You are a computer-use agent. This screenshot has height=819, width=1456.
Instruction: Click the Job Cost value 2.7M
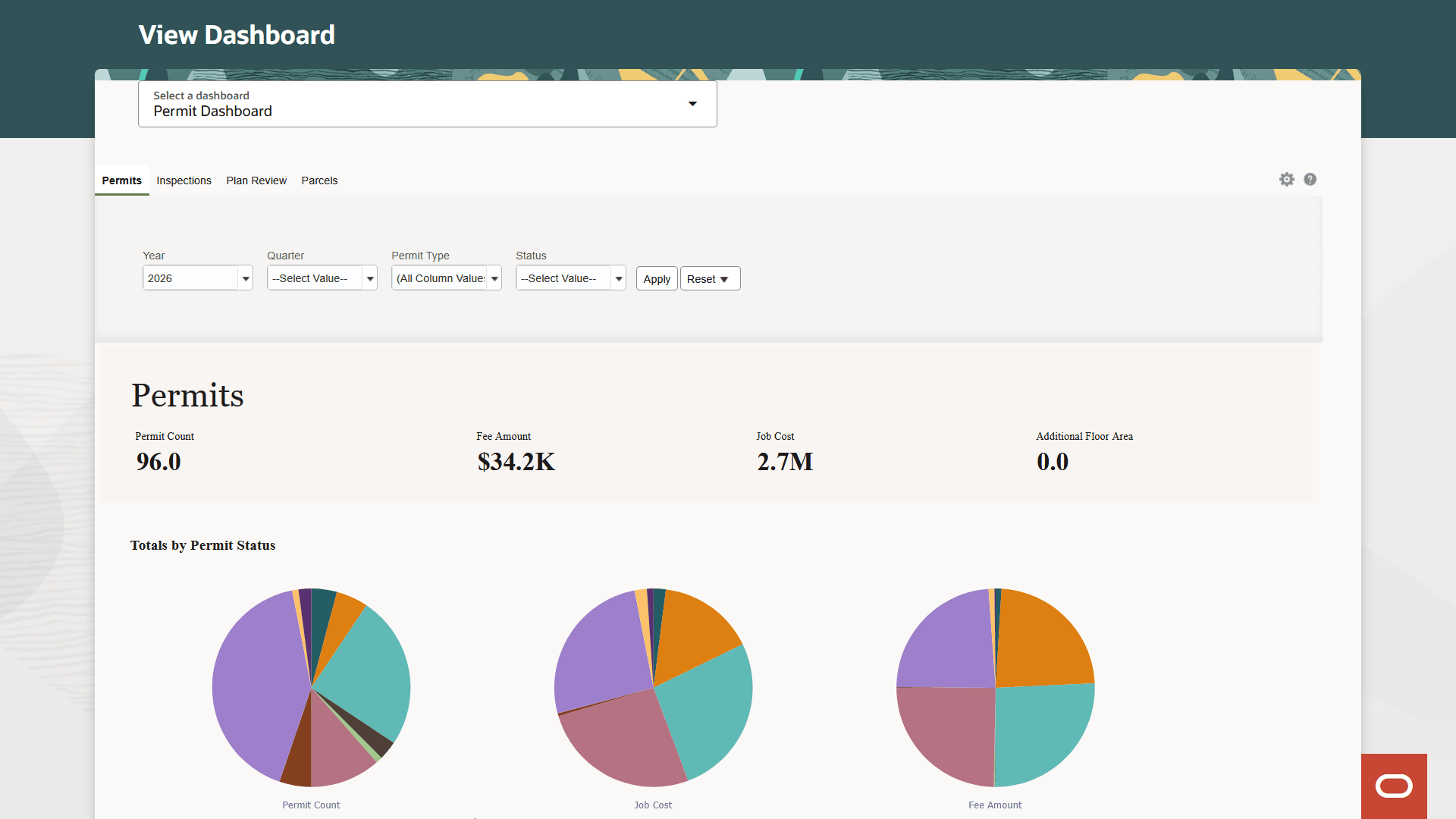[x=785, y=462]
